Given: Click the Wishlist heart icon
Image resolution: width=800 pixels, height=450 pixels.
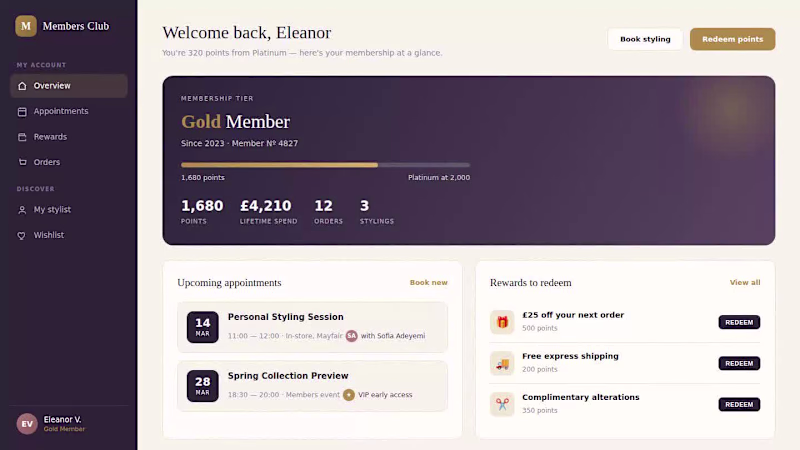Looking at the screenshot, I should pyautogui.click(x=22, y=236).
